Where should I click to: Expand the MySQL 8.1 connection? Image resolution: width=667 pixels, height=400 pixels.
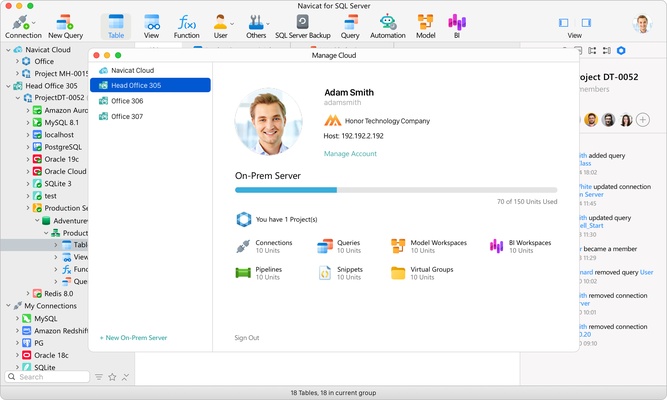tap(28, 123)
